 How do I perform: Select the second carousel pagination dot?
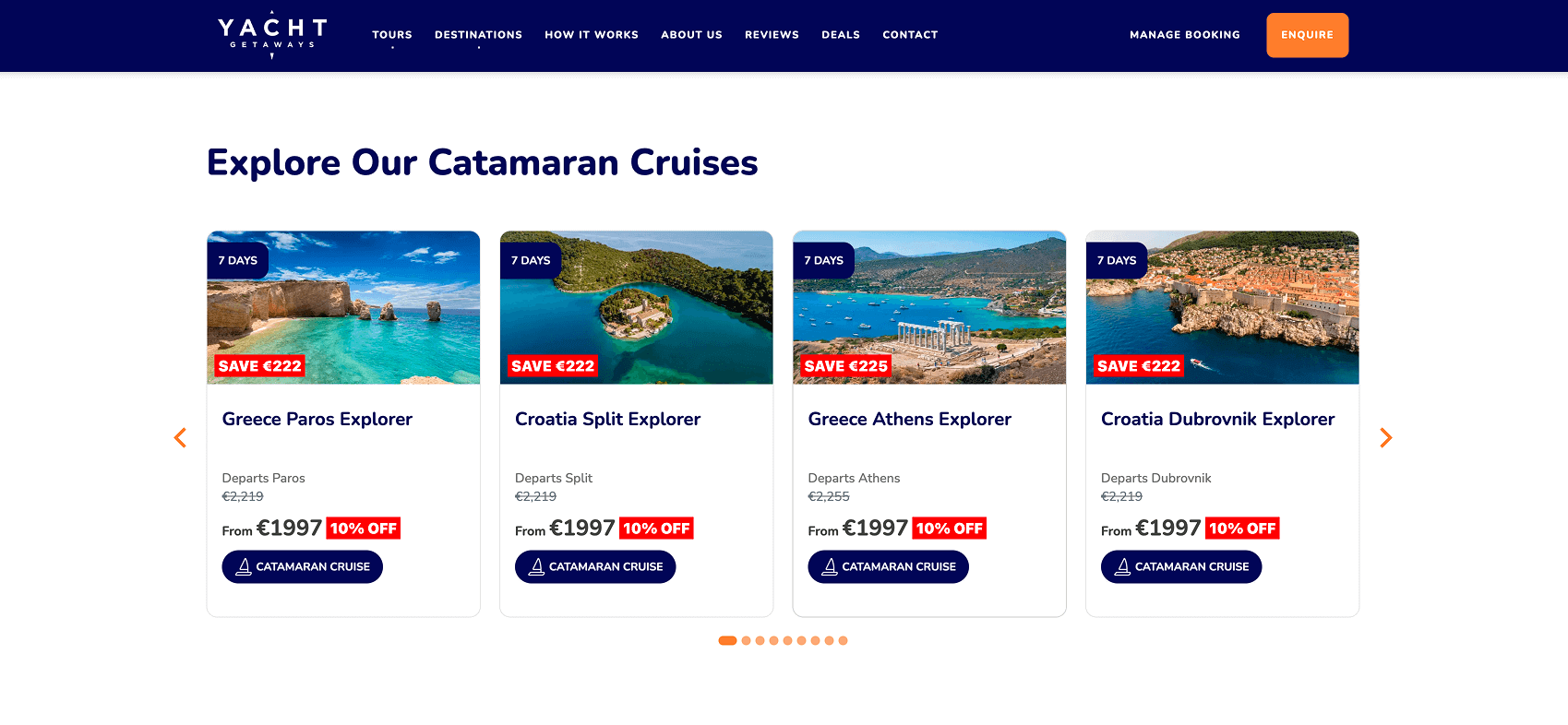(747, 641)
